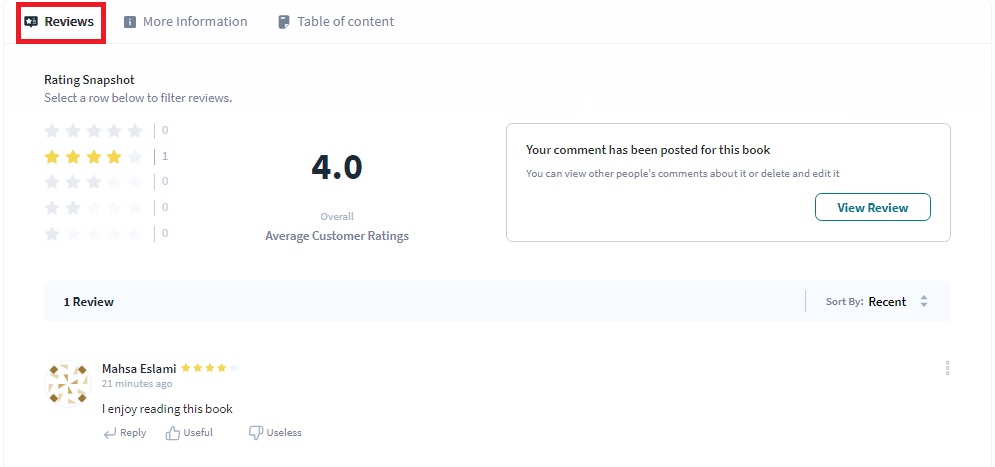This screenshot has width=995, height=467.
Task: Click the star rating beside reviewer name
Action: [210, 368]
